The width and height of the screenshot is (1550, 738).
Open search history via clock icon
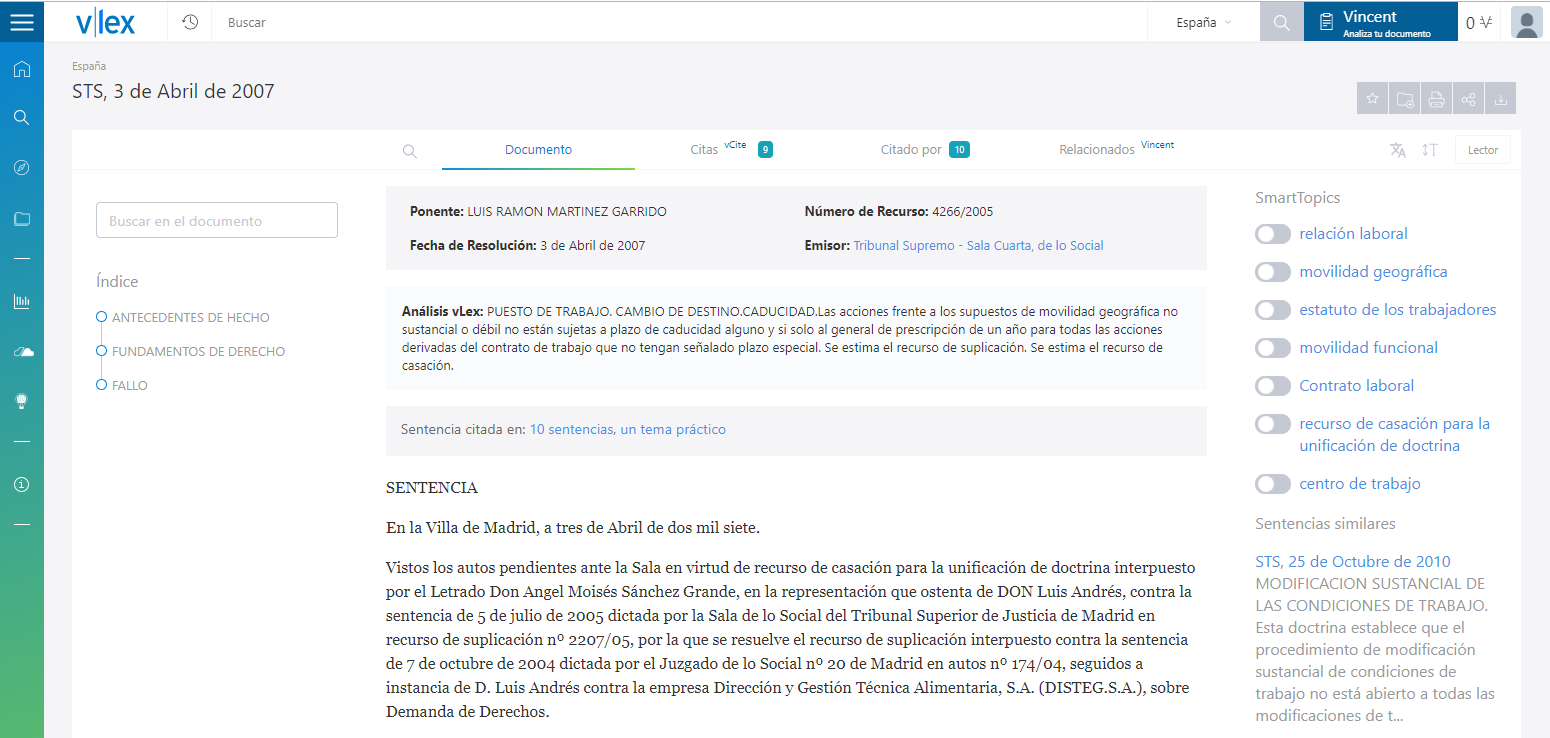(x=189, y=21)
